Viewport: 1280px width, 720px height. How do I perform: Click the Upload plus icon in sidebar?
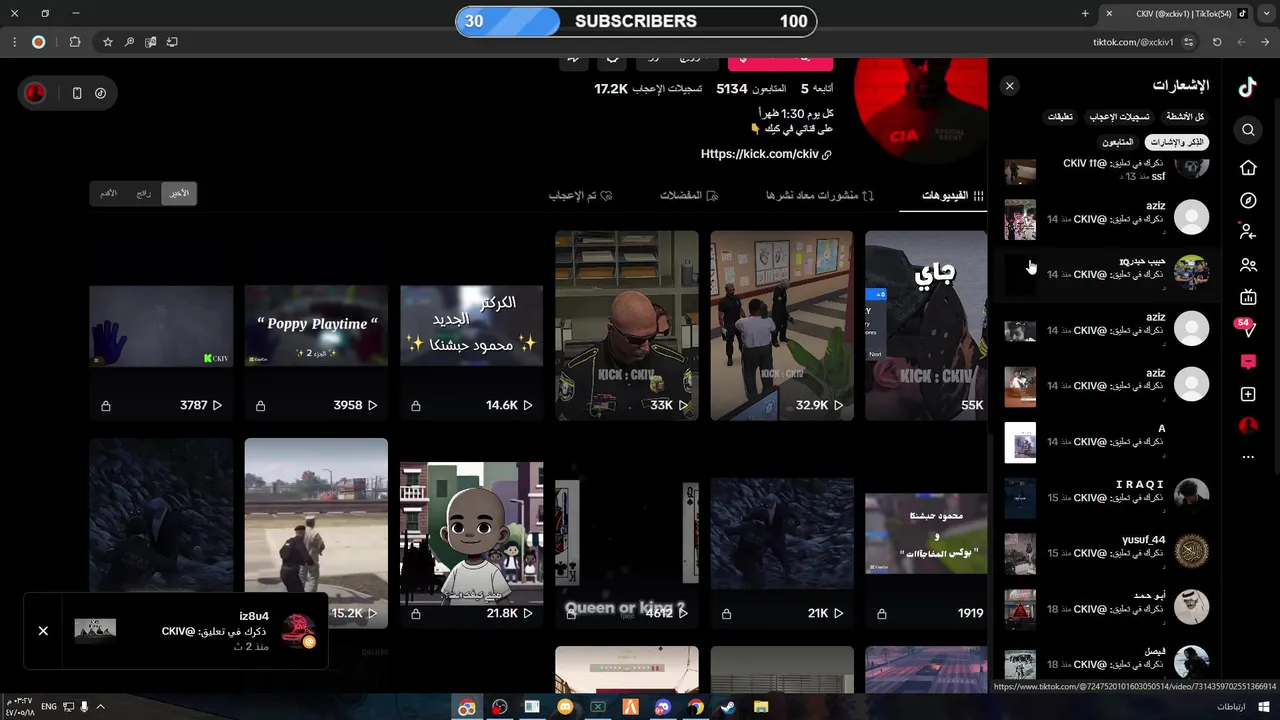tap(1248, 394)
